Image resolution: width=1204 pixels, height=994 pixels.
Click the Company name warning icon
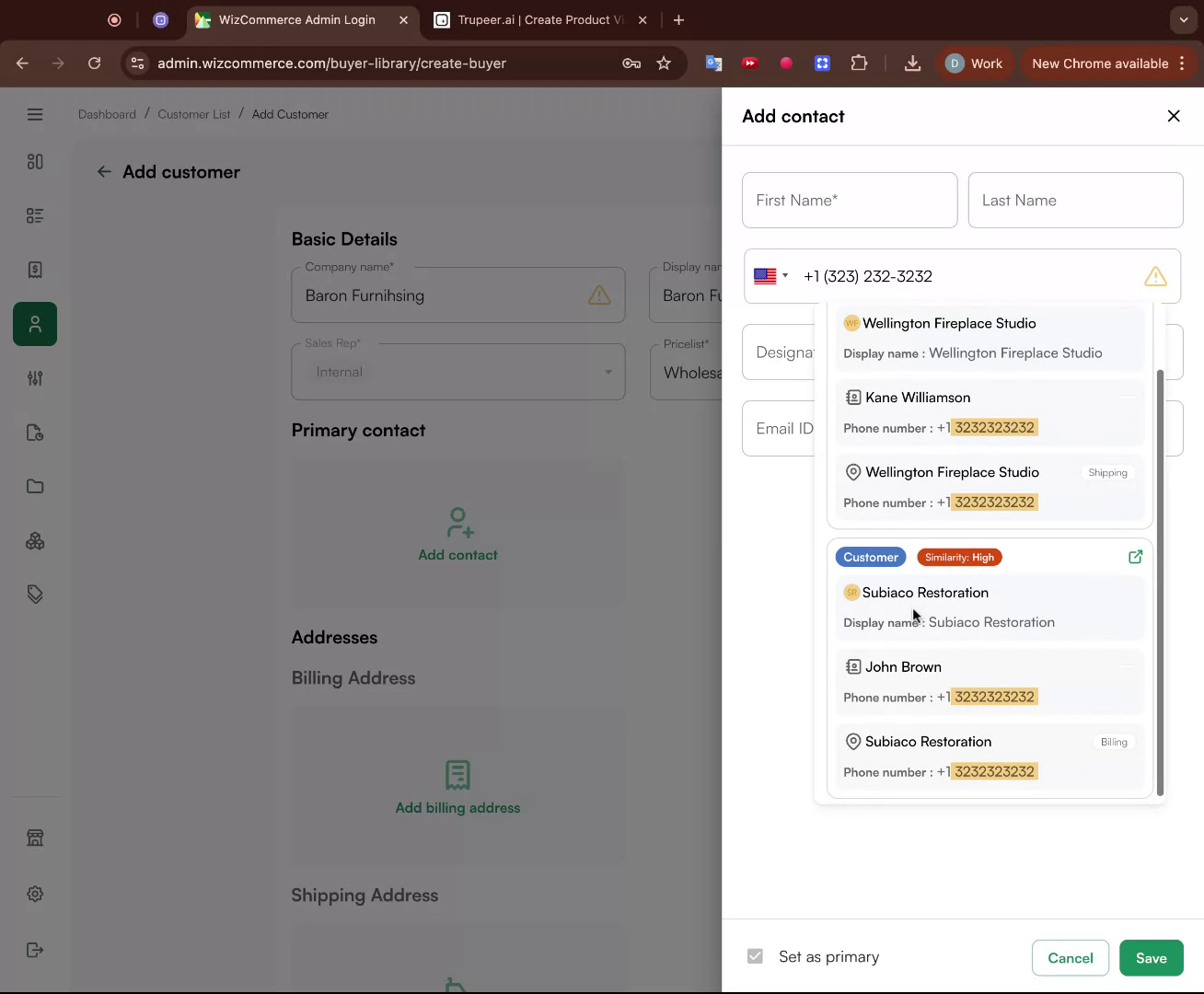pos(599,295)
